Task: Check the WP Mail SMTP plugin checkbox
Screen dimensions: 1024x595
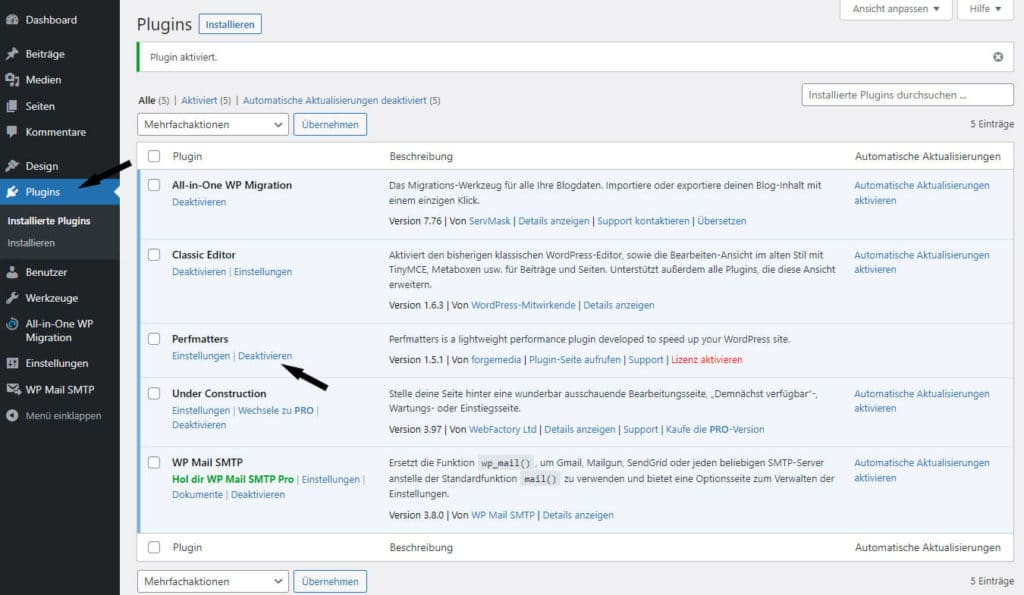Action: (x=153, y=462)
